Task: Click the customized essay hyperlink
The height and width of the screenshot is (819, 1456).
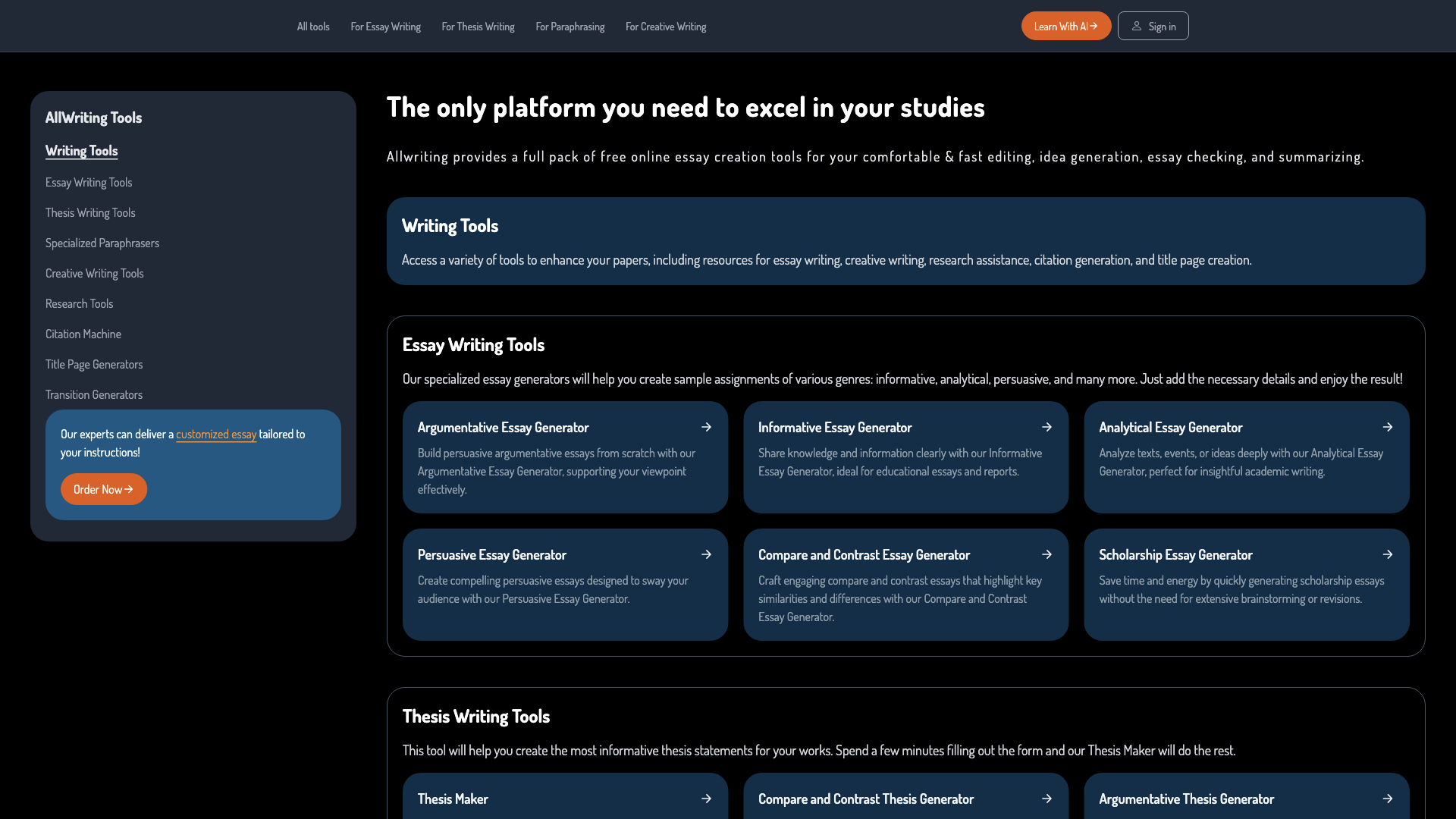Action: point(216,434)
